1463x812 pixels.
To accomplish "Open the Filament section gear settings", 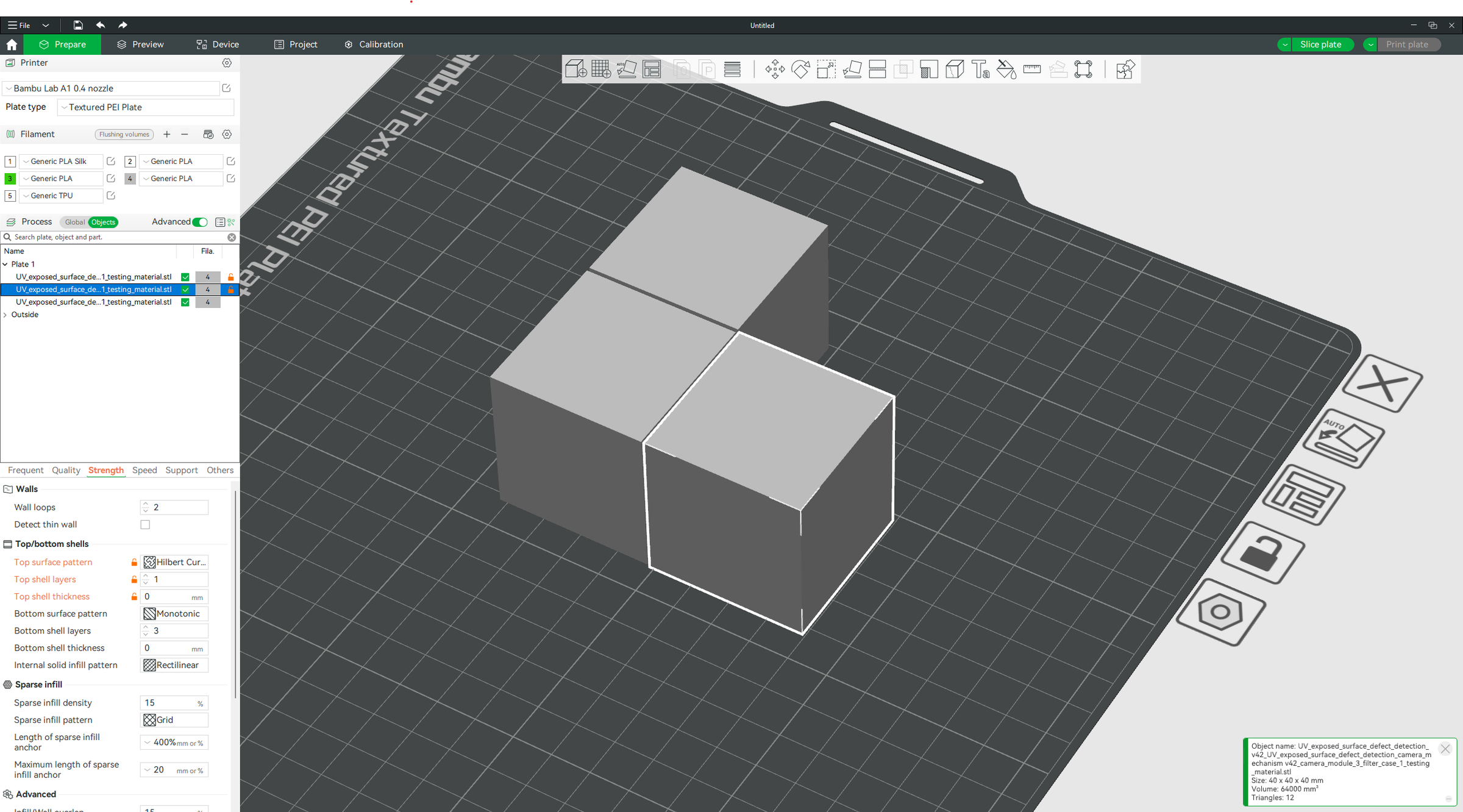I will coord(227,134).
